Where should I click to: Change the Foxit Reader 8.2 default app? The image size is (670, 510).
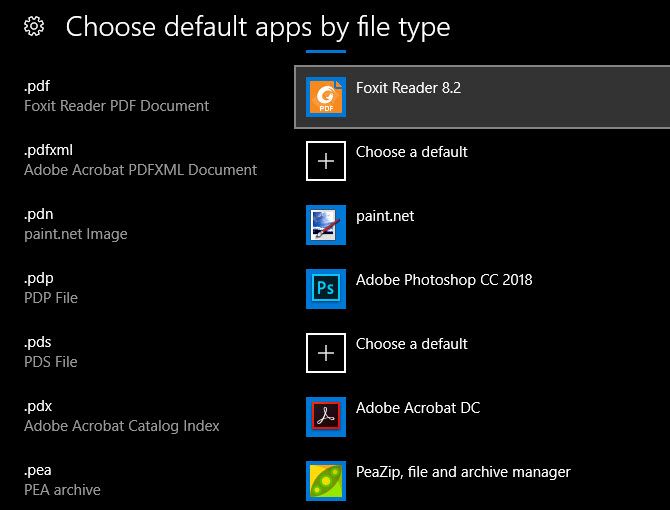pyautogui.click(x=482, y=97)
